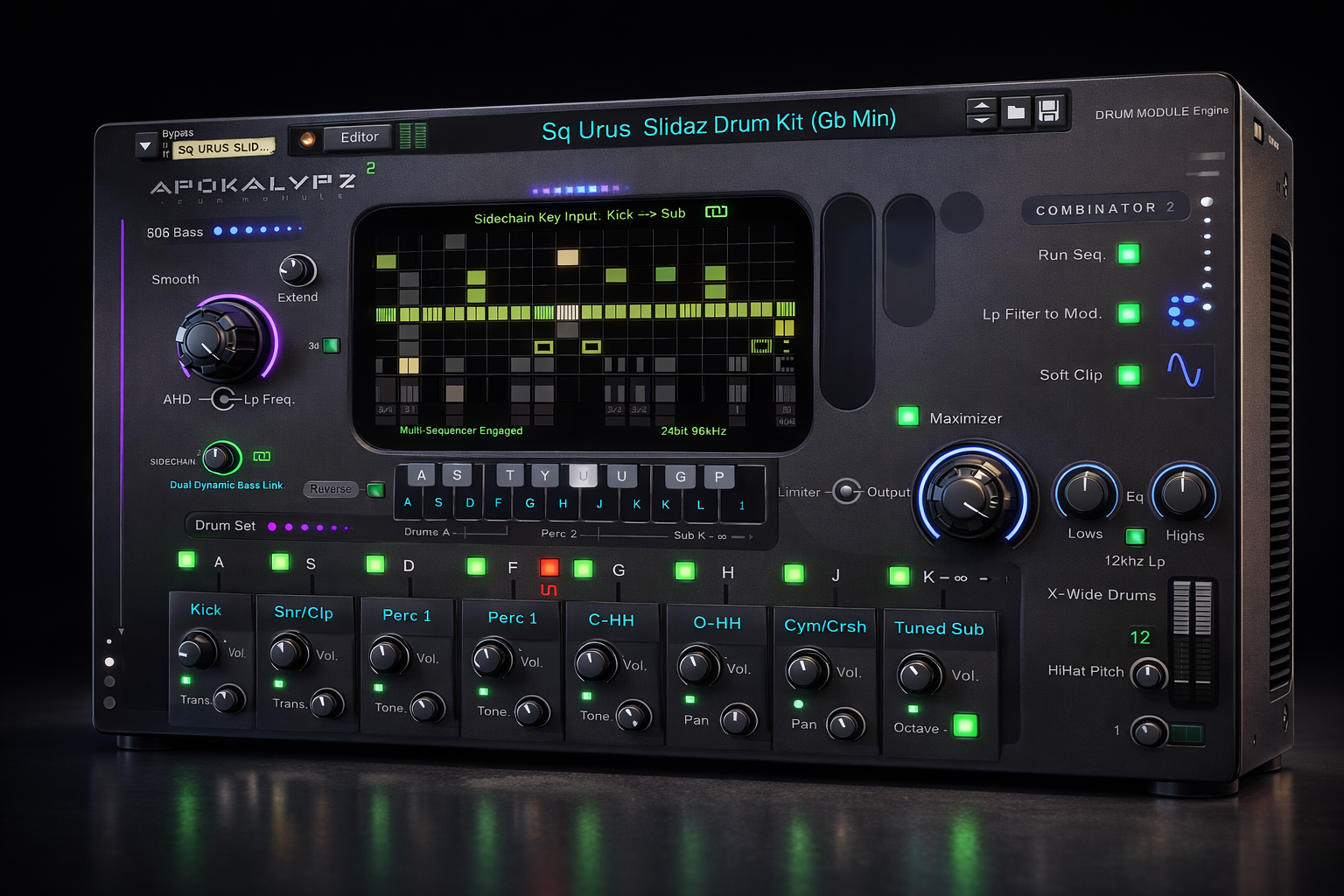
Task: Click the link icon in display header
Action: [717, 212]
